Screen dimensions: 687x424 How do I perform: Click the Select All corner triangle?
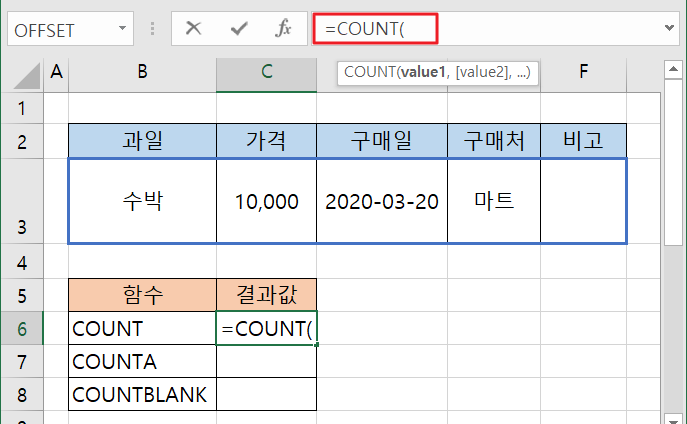click(x=27, y=75)
